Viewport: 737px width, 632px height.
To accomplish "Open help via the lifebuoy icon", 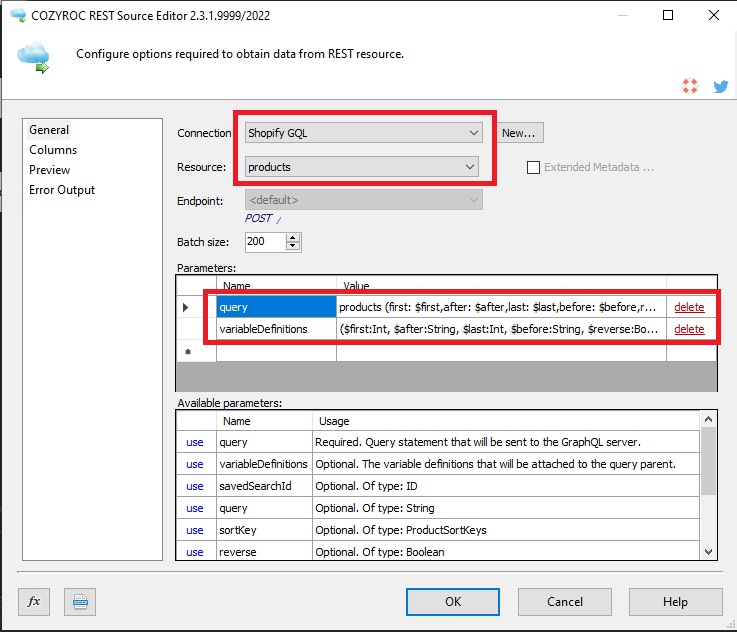I will click(689, 87).
